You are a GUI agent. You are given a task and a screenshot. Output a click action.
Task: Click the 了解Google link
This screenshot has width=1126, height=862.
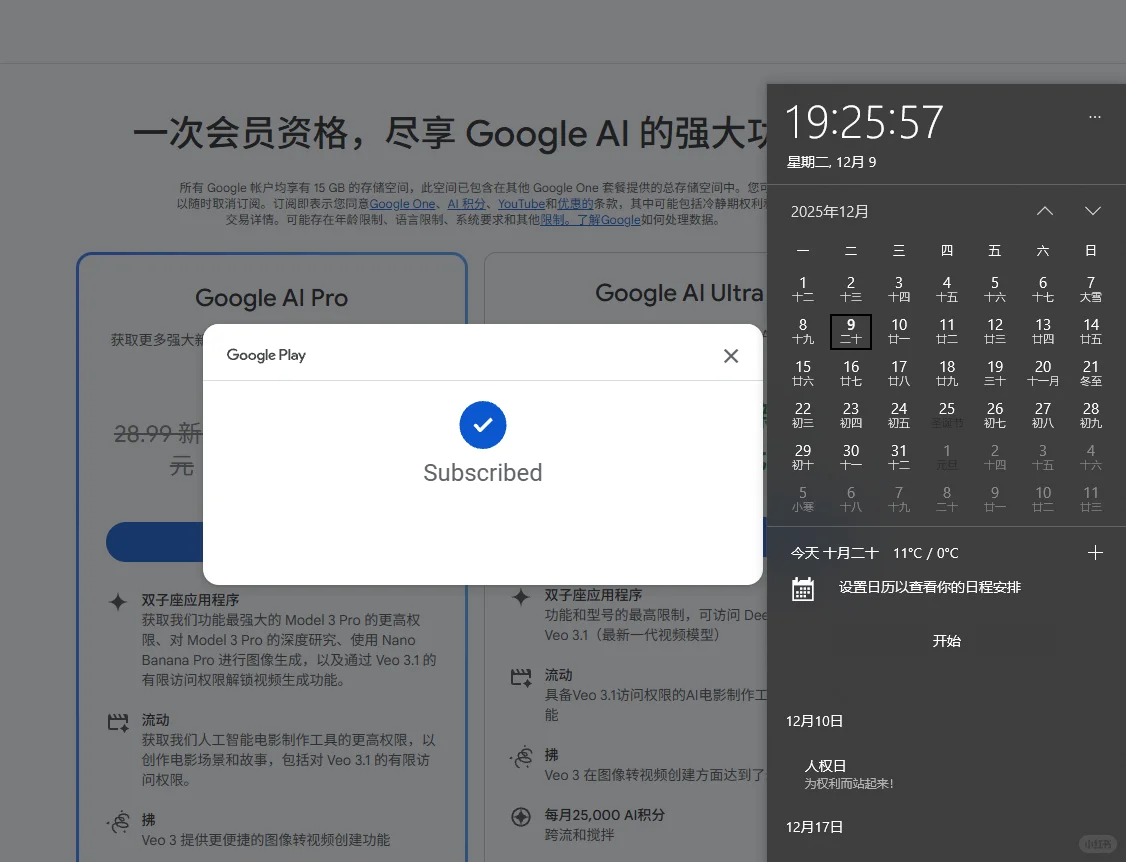(611, 220)
